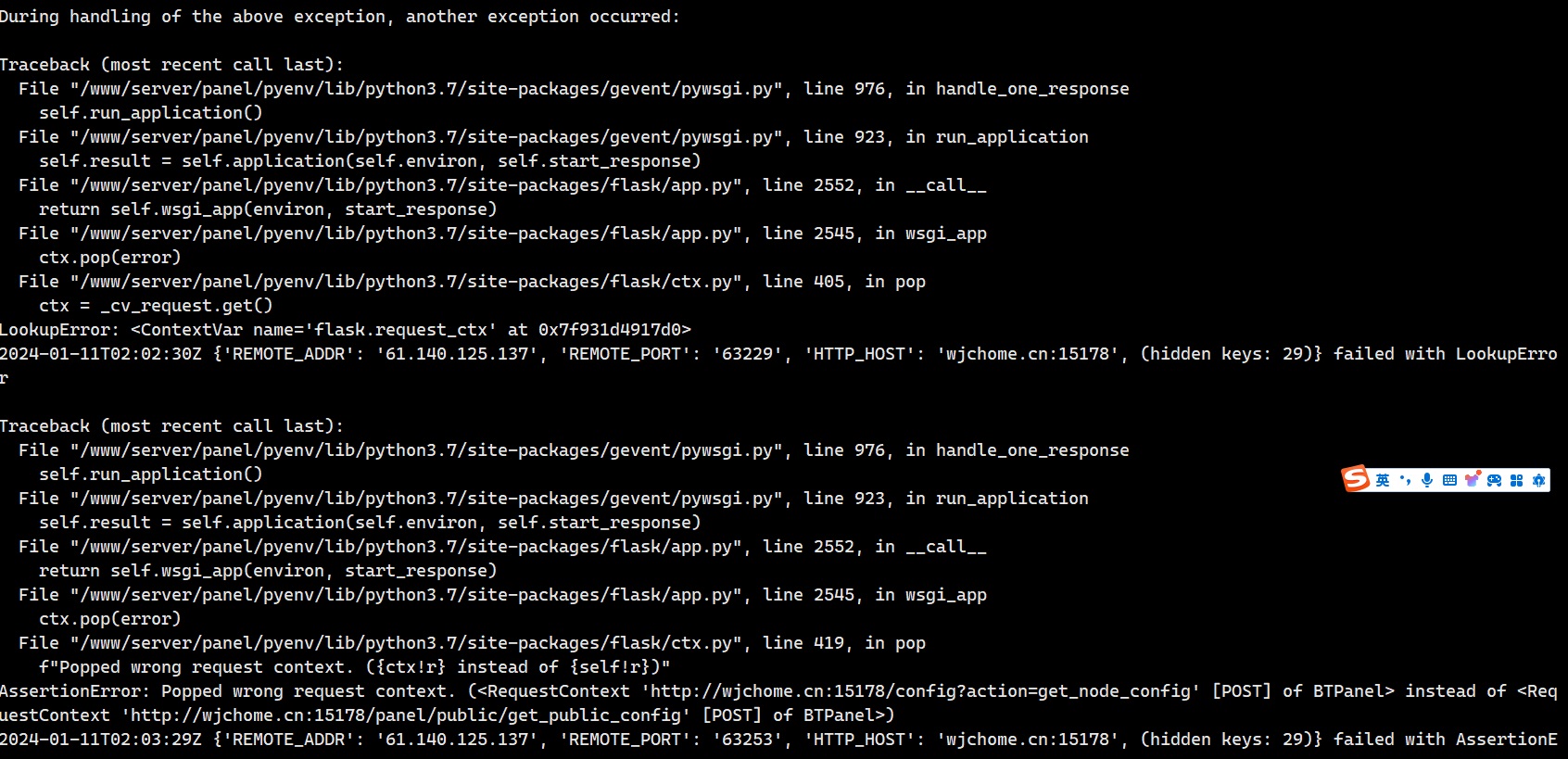
Task: Open the four-squares toolbox icon
Action: pos(1516,480)
